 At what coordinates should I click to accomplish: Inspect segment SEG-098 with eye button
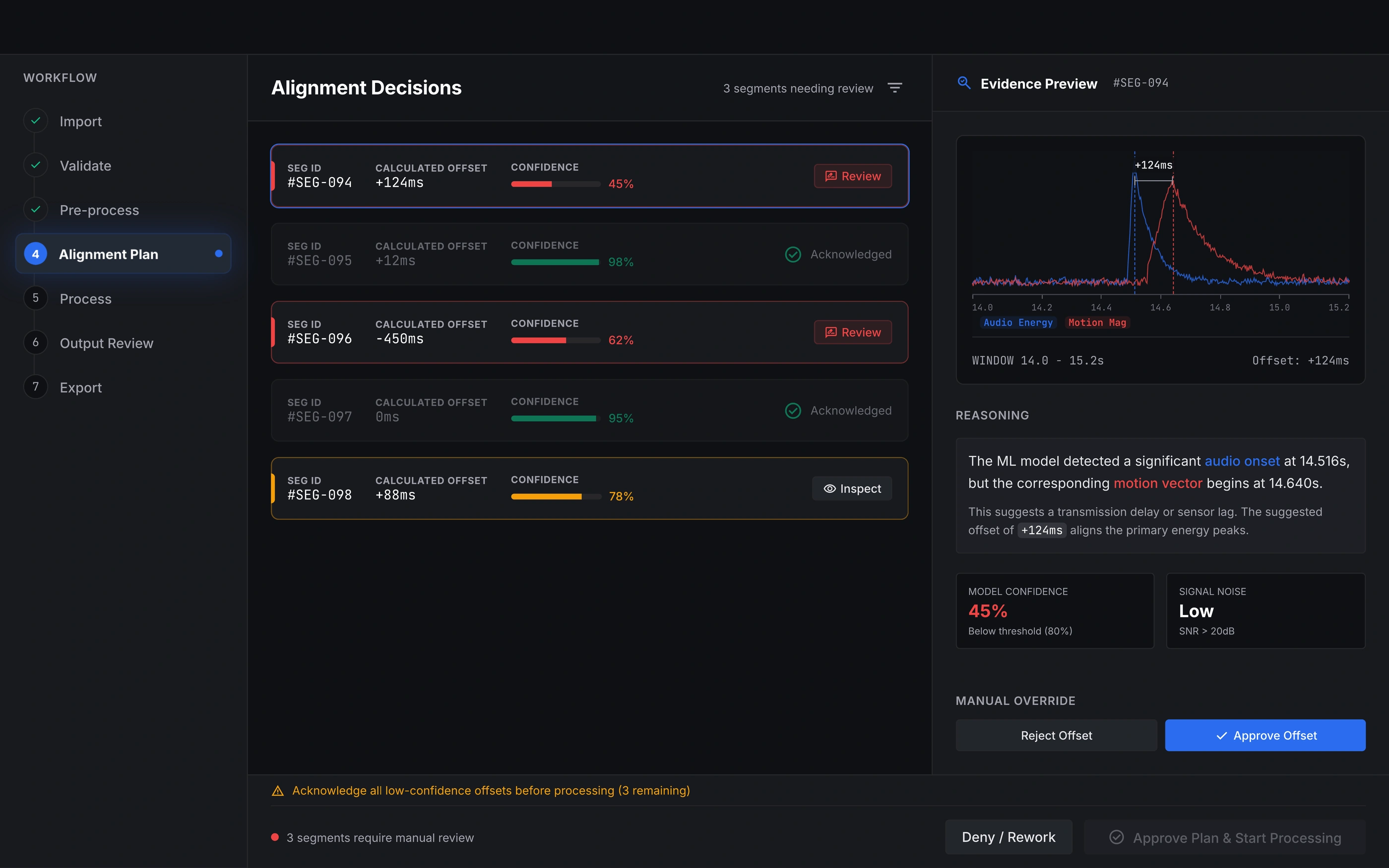coord(852,489)
